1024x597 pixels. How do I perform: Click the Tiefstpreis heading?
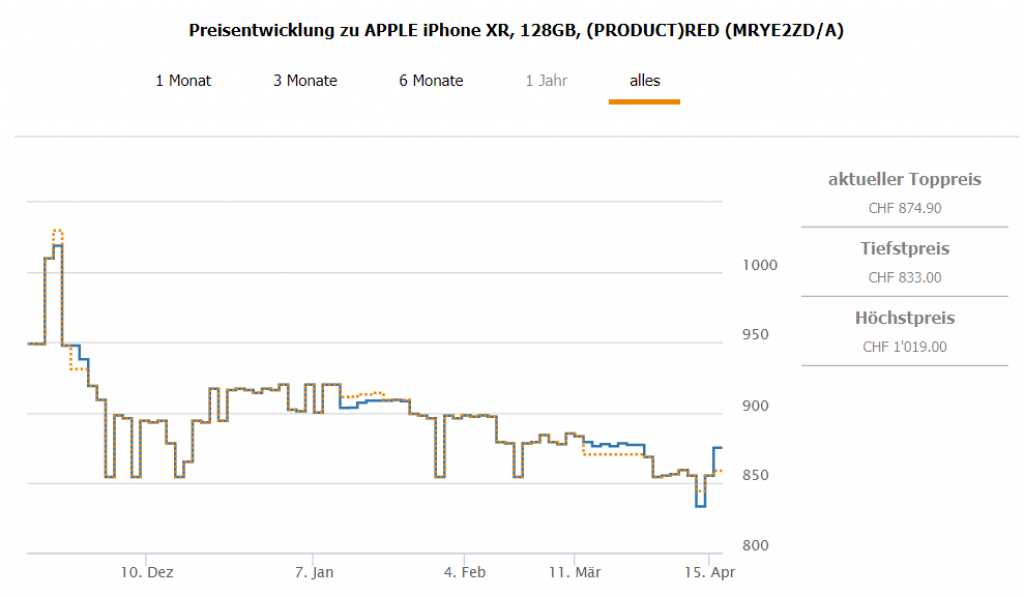click(904, 249)
